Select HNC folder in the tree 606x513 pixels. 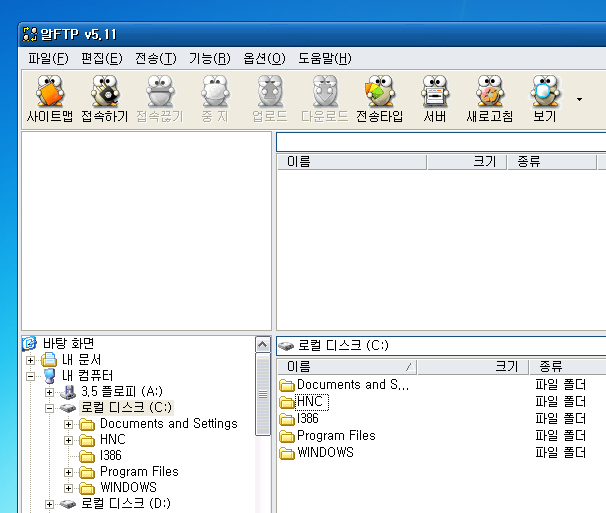tap(112, 440)
